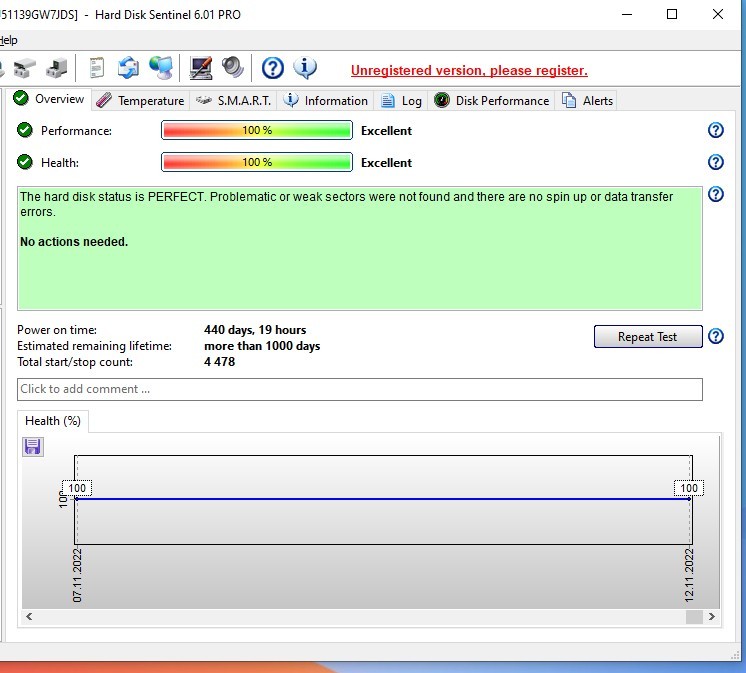Click 'Unregistered version, please register' link
Screen dimensions: 746x673
[469, 70]
